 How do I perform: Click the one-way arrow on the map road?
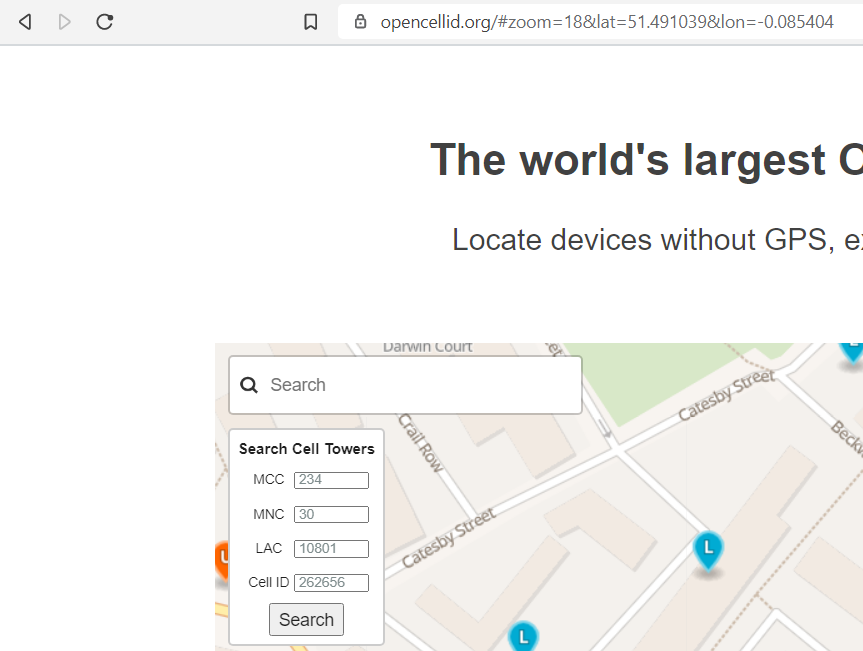604,429
